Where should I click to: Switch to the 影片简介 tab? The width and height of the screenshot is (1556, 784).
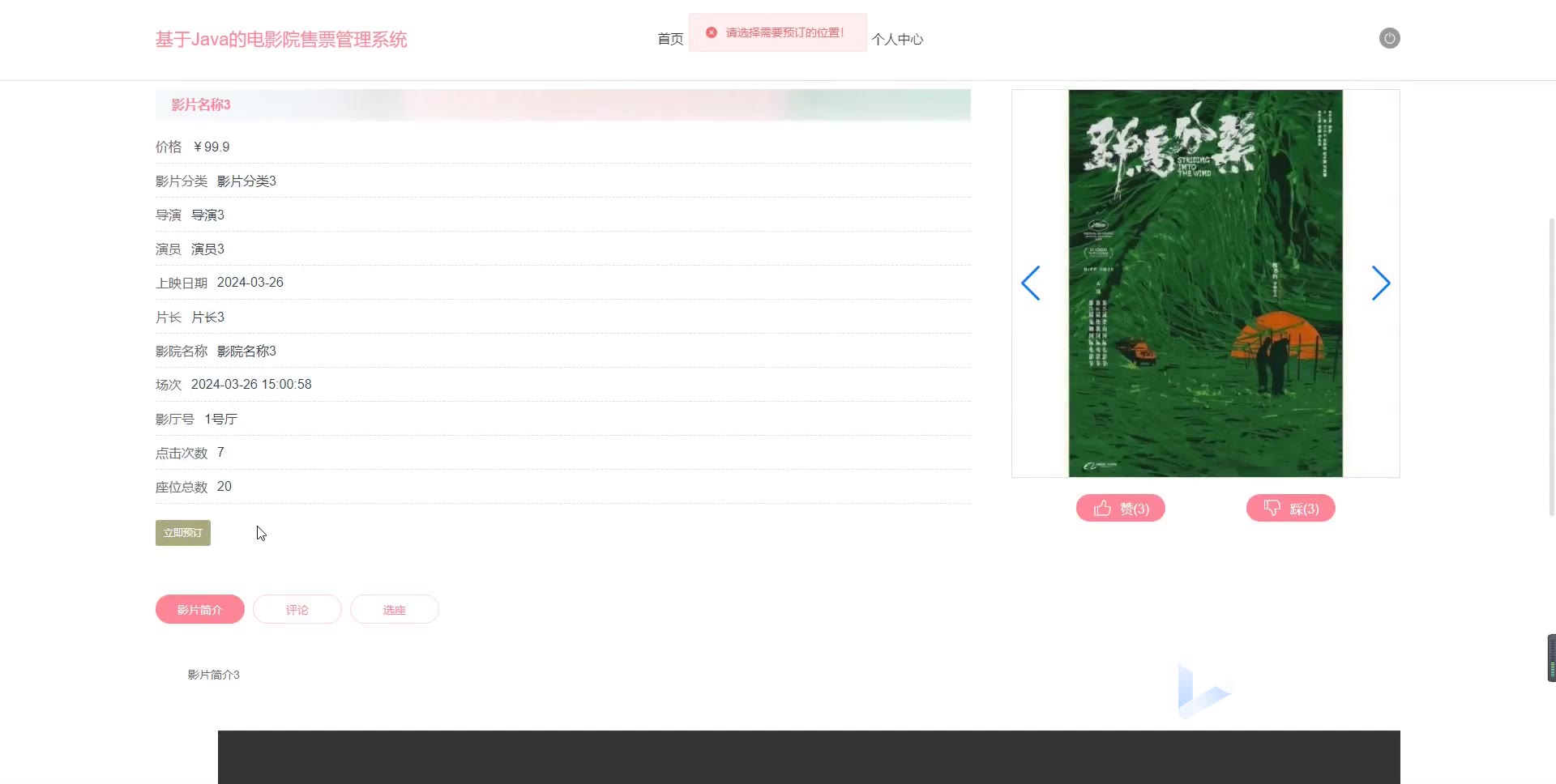tap(200, 609)
